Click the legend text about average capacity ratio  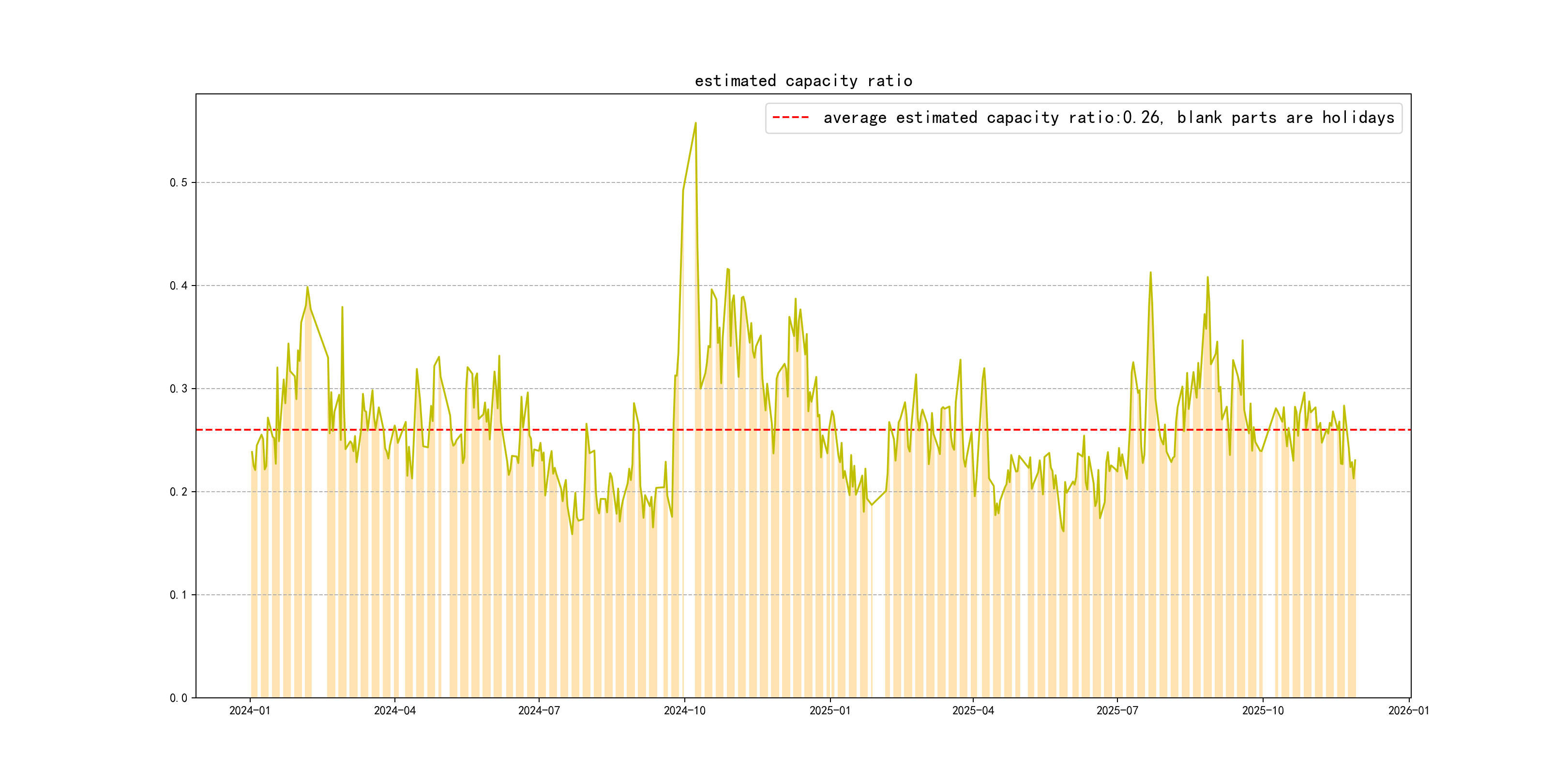point(1108,118)
